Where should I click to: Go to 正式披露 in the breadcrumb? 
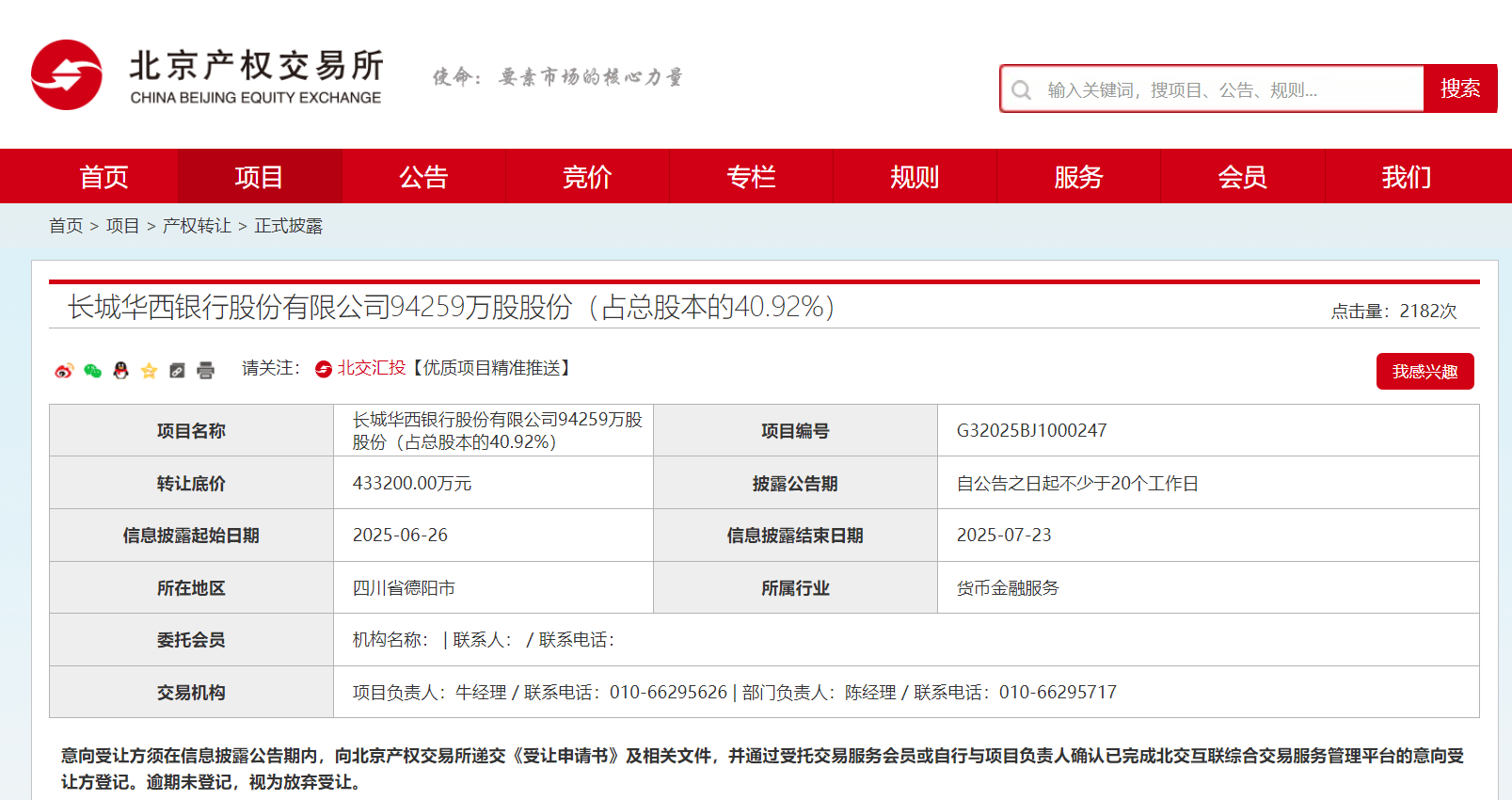288,226
